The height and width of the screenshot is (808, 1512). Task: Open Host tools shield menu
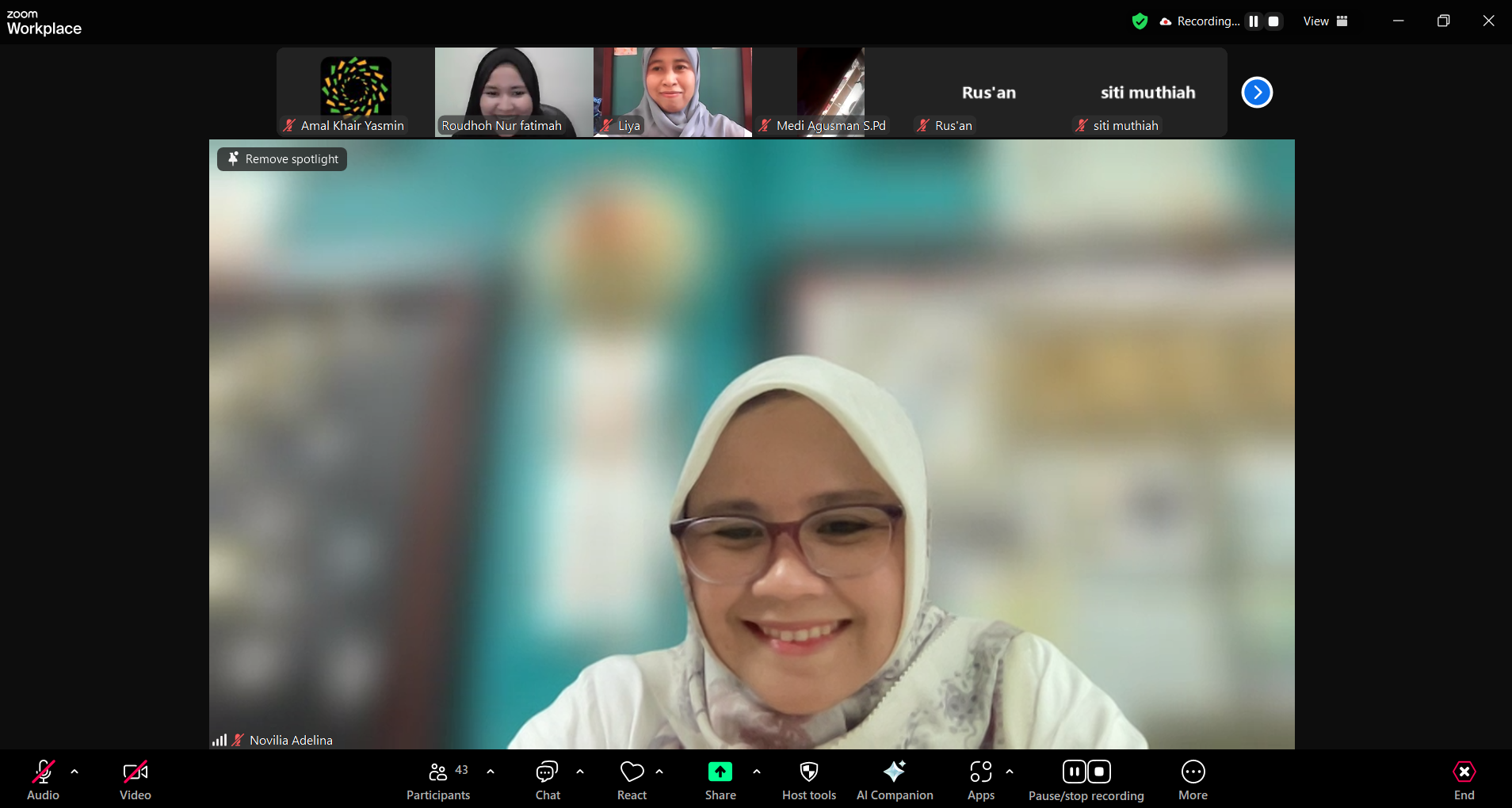pyautogui.click(x=809, y=780)
